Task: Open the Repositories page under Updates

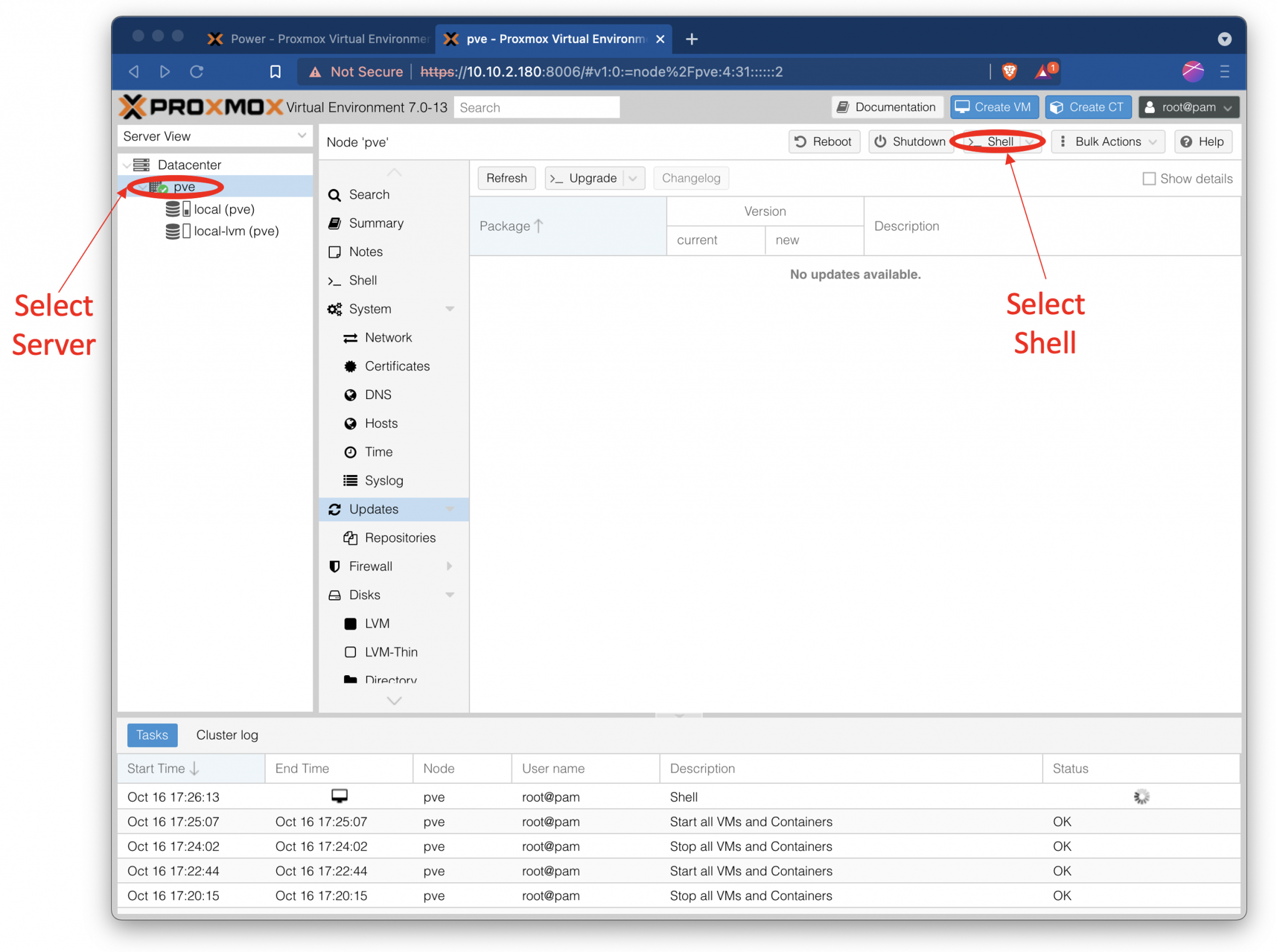Action: pos(400,537)
